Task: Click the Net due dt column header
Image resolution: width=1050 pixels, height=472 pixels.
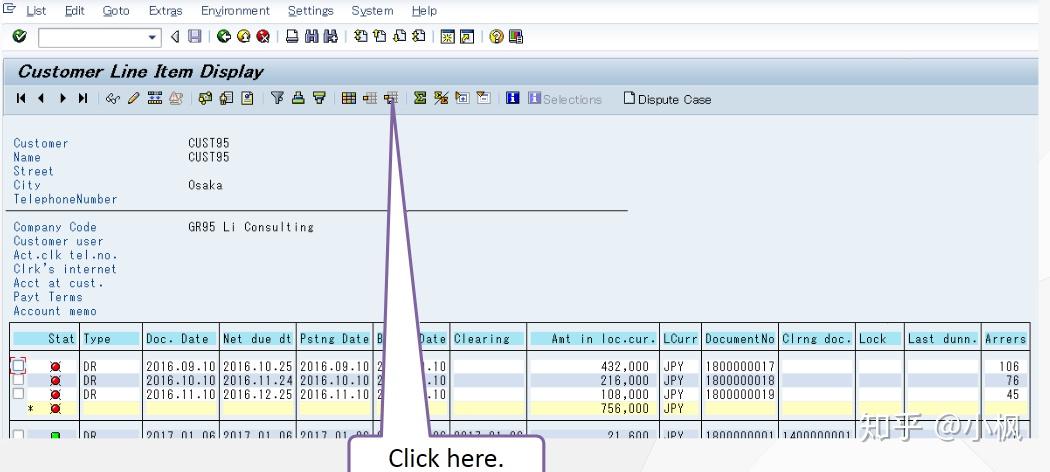Action: click(257, 339)
